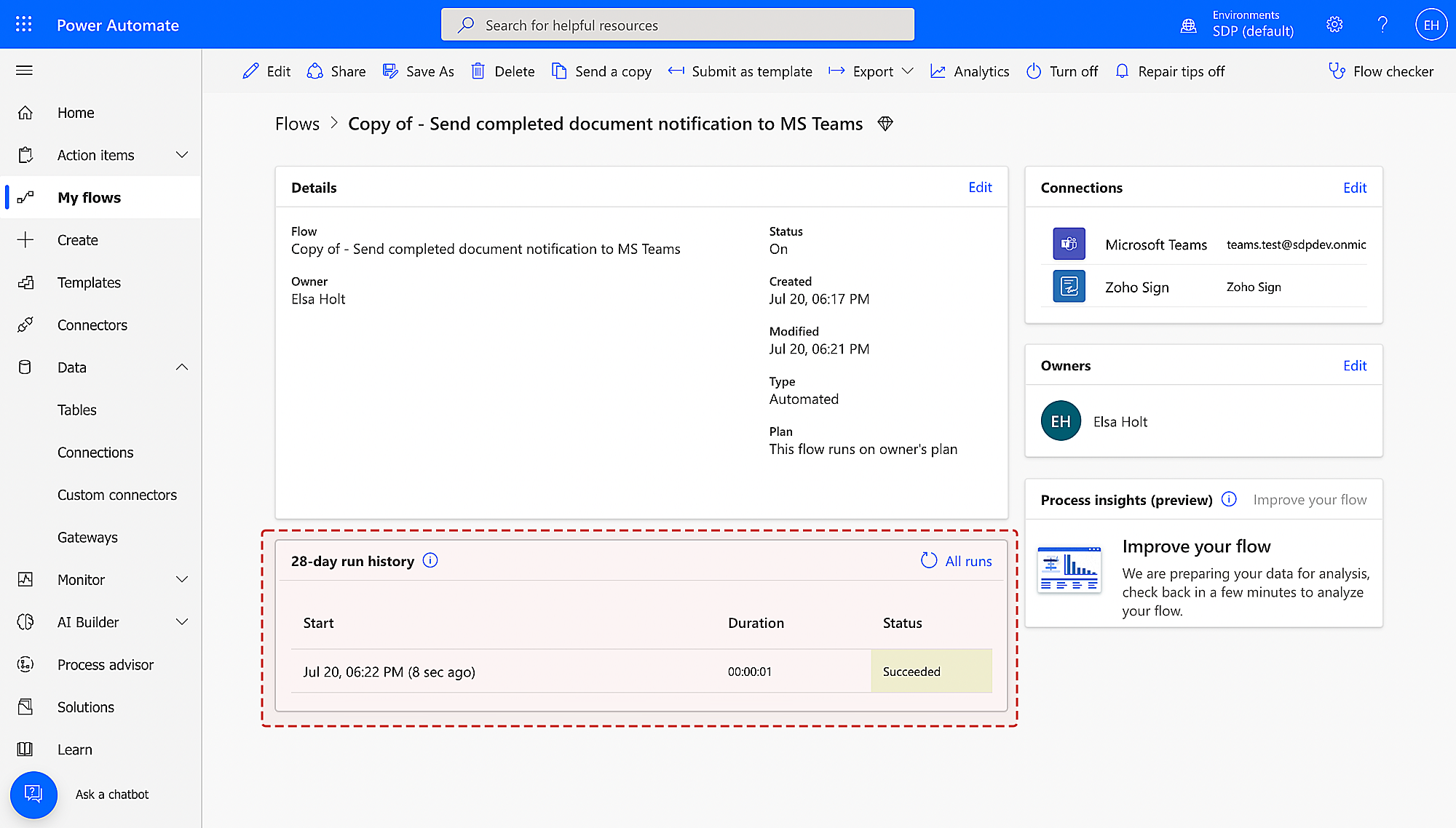Viewport: 1456px width, 828px height.
Task: Delete the flow from the toolbar
Action: tap(503, 71)
